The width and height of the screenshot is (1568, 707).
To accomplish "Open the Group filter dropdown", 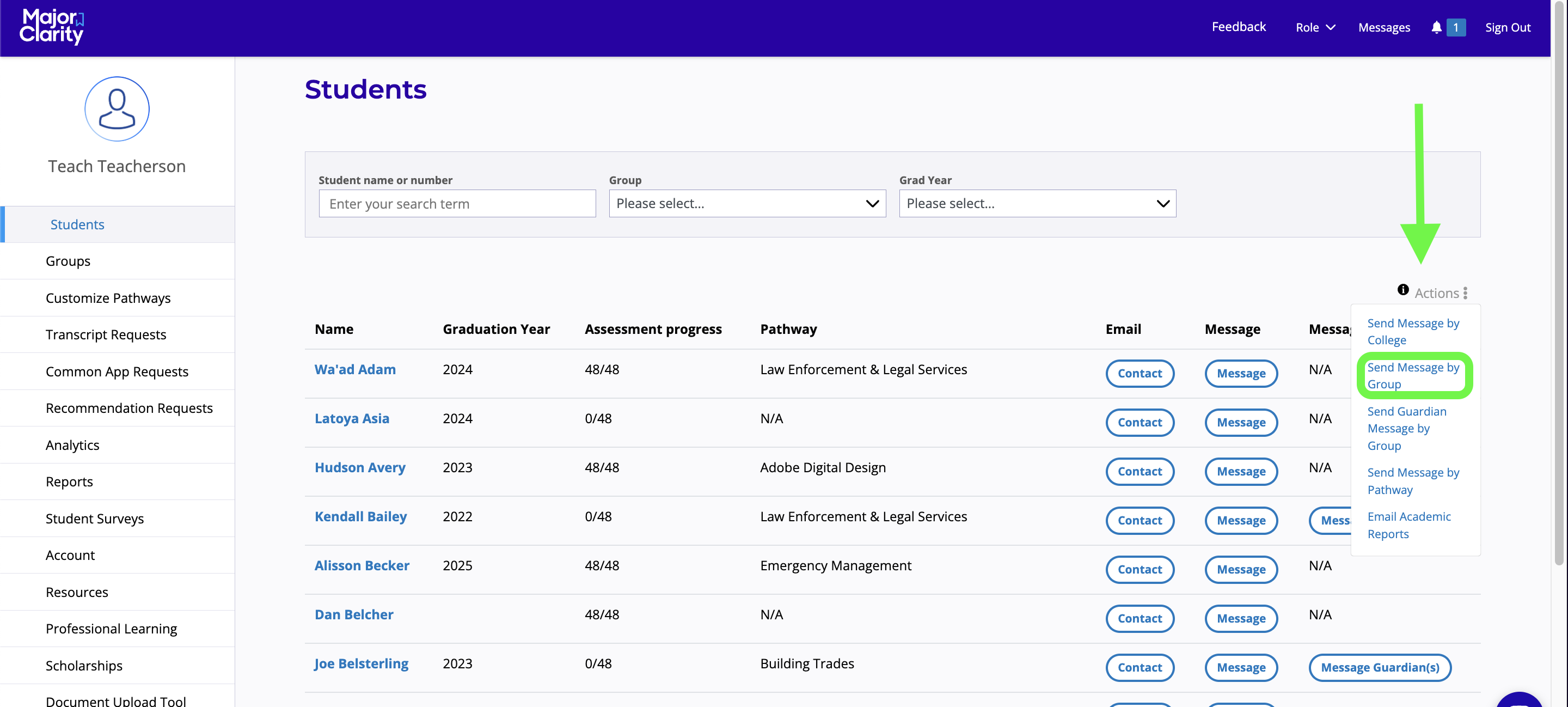I will (x=747, y=203).
